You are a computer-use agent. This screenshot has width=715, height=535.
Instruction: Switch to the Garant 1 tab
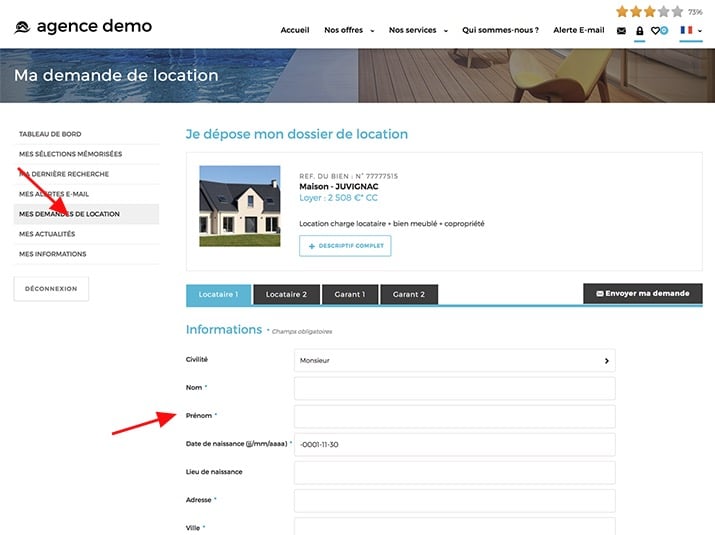pos(349,295)
